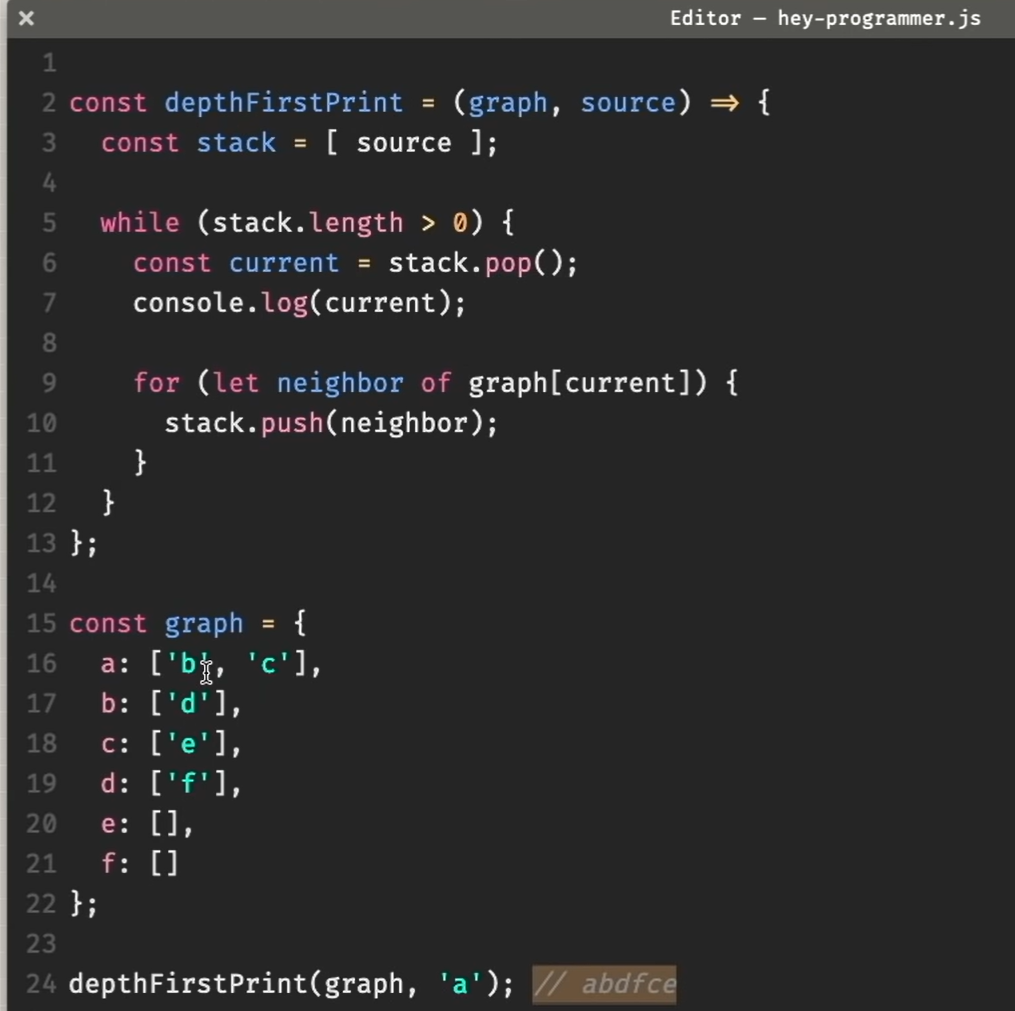The image size is (1015, 1011).
Task: Click 'console' on line 7
Action: tap(188, 303)
